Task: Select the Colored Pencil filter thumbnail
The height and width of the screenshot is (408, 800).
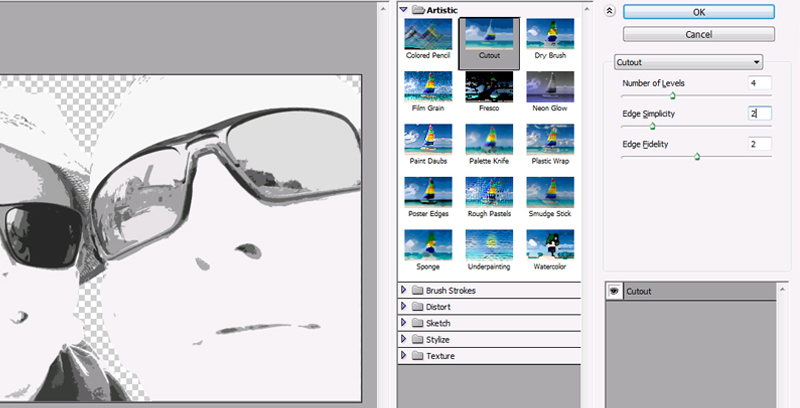Action: tap(428, 35)
